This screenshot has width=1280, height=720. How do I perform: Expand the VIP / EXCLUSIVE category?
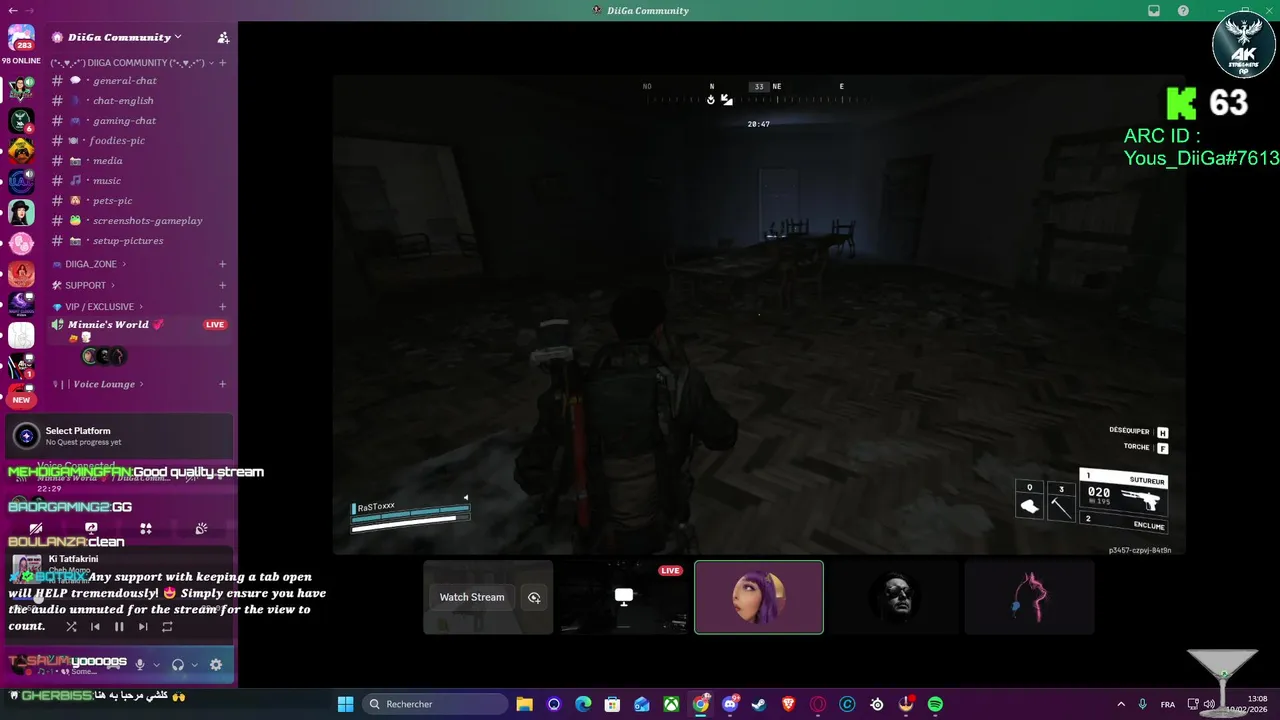point(99,307)
